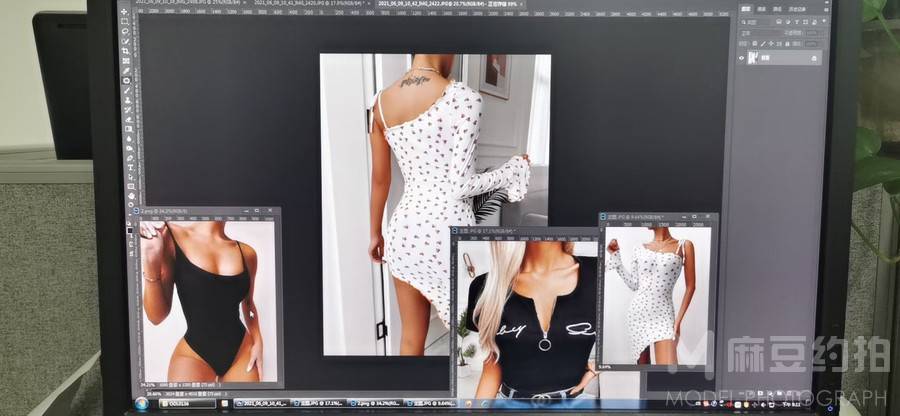
Task: Open the Layers panel flyout menu
Action: (x=827, y=10)
